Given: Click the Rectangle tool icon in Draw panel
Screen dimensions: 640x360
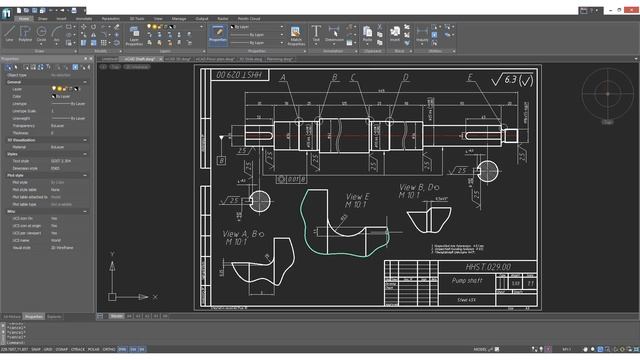Looking at the screenshot, I should [x=69, y=27].
